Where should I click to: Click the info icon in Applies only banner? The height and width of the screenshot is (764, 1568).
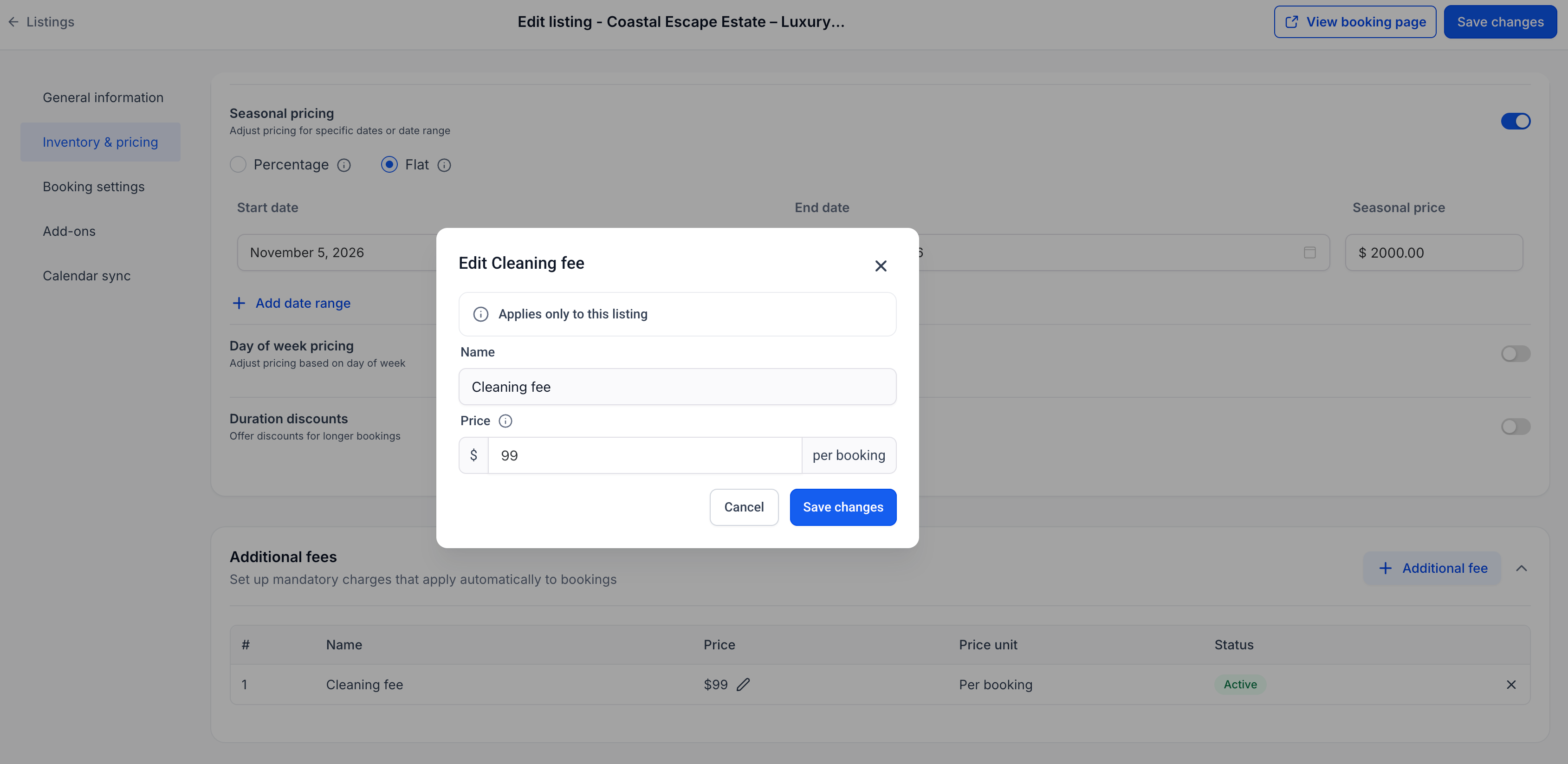pos(481,314)
